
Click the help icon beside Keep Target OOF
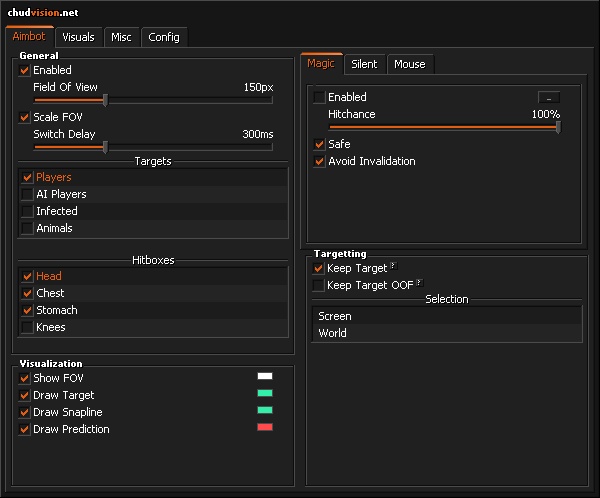coord(420,283)
